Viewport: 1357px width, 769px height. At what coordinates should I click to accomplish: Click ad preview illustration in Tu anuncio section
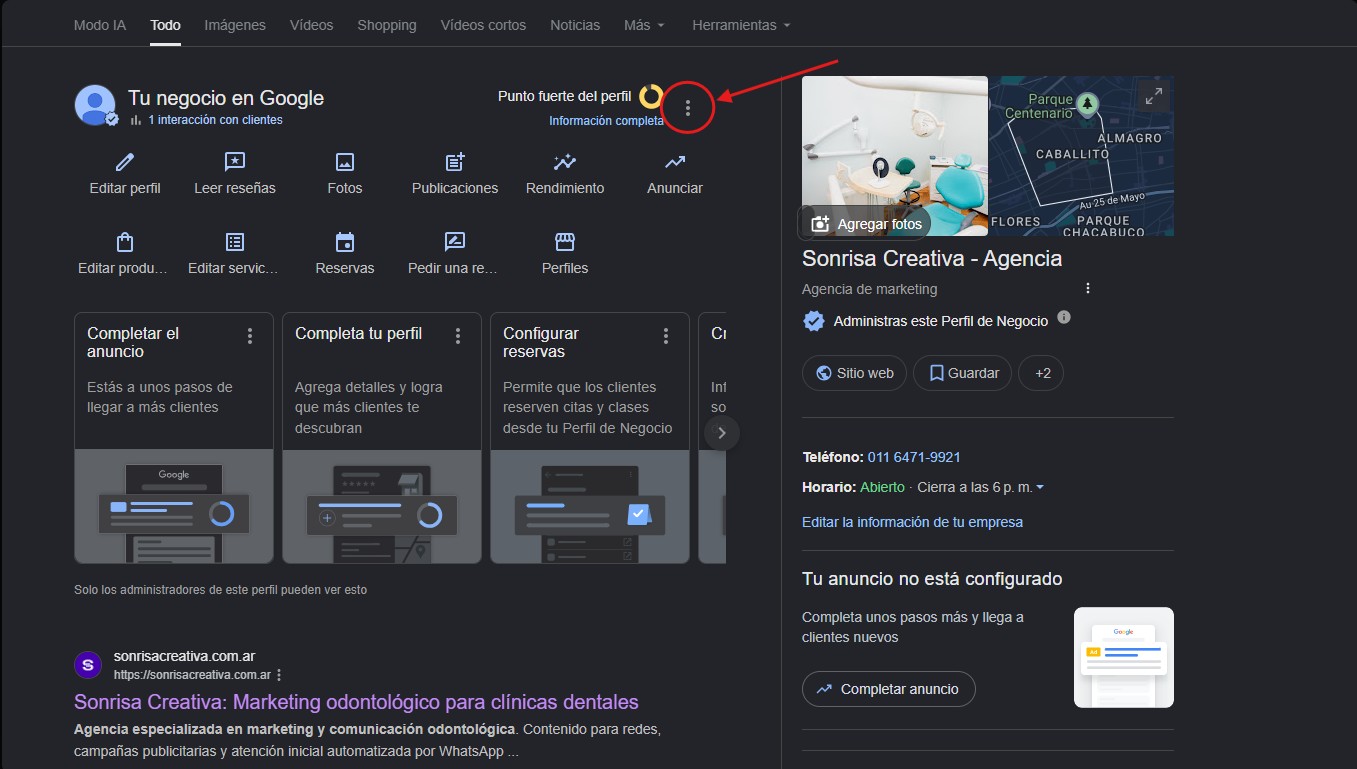tap(1124, 657)
